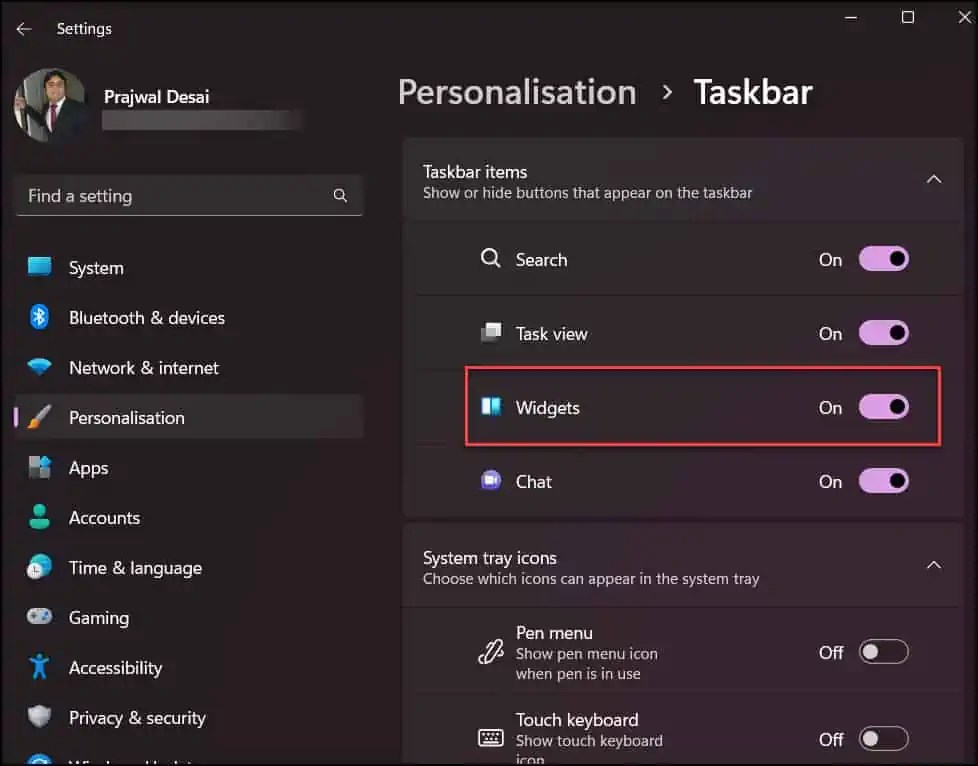Select the Gaming controller icon
Image resolution: width=978 pixels, height=766 pixels.
point(38,617)
